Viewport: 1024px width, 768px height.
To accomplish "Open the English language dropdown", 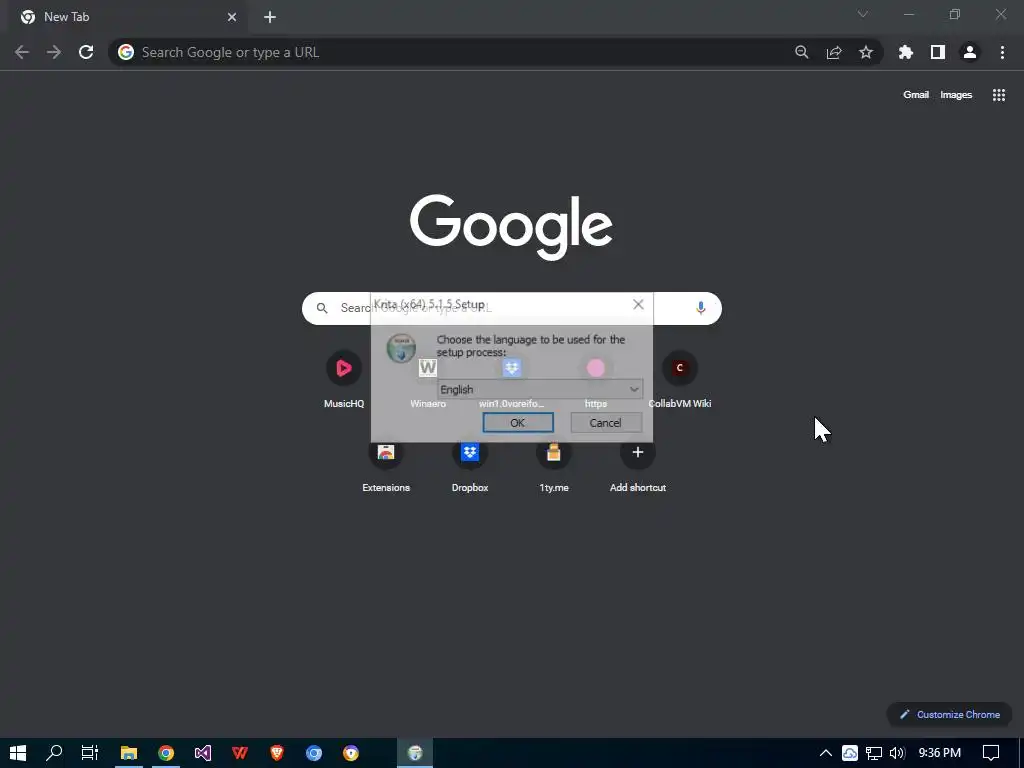I will tap(539, 389).
